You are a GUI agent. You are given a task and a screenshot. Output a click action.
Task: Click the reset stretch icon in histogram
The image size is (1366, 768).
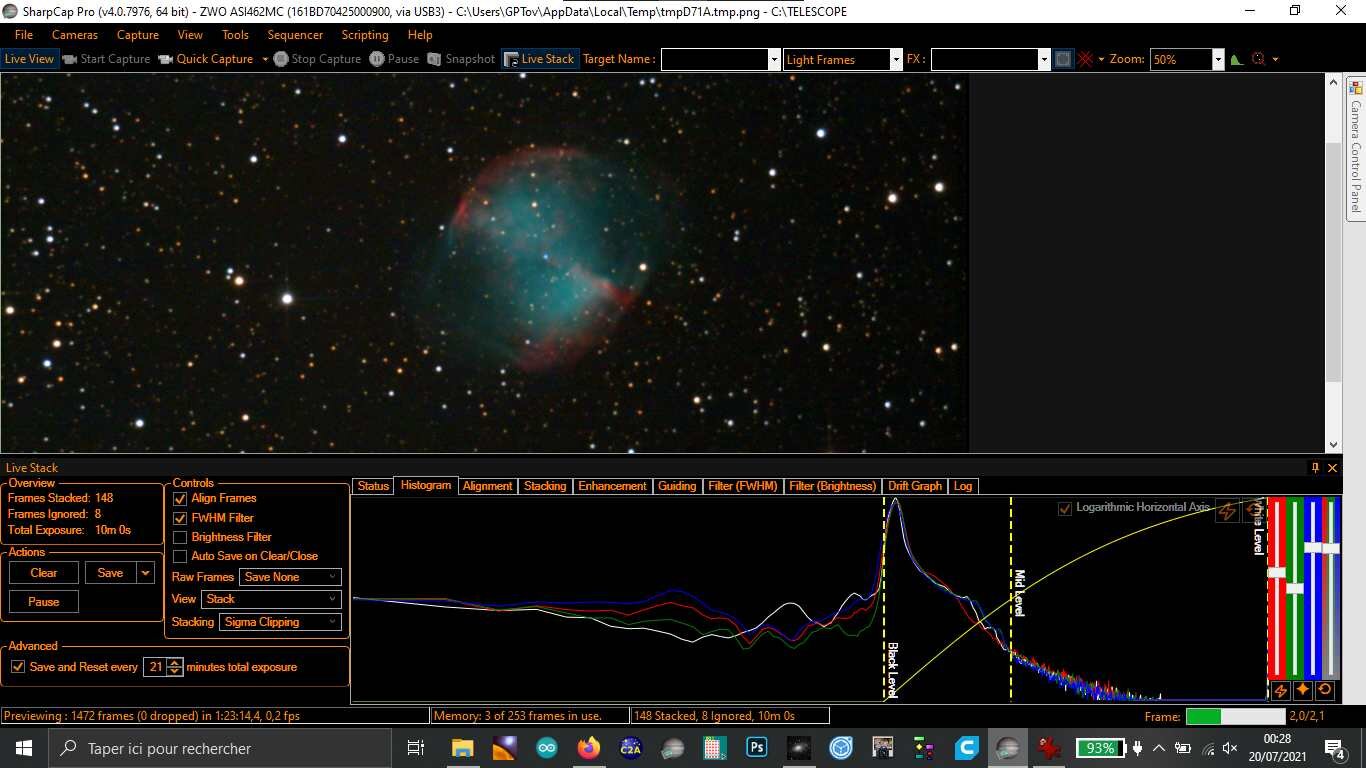[1253, 510]
